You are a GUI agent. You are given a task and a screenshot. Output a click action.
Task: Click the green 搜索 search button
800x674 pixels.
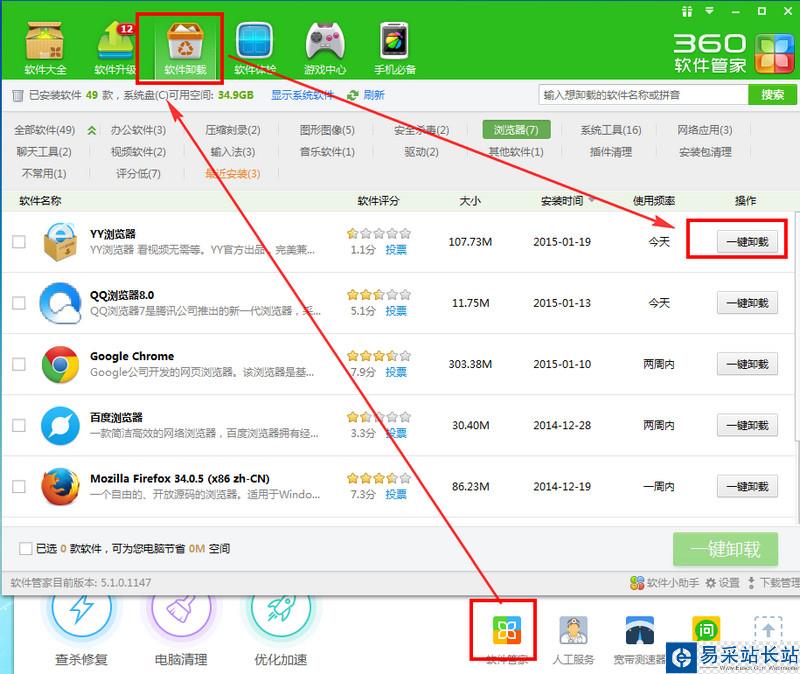point(772,95)
